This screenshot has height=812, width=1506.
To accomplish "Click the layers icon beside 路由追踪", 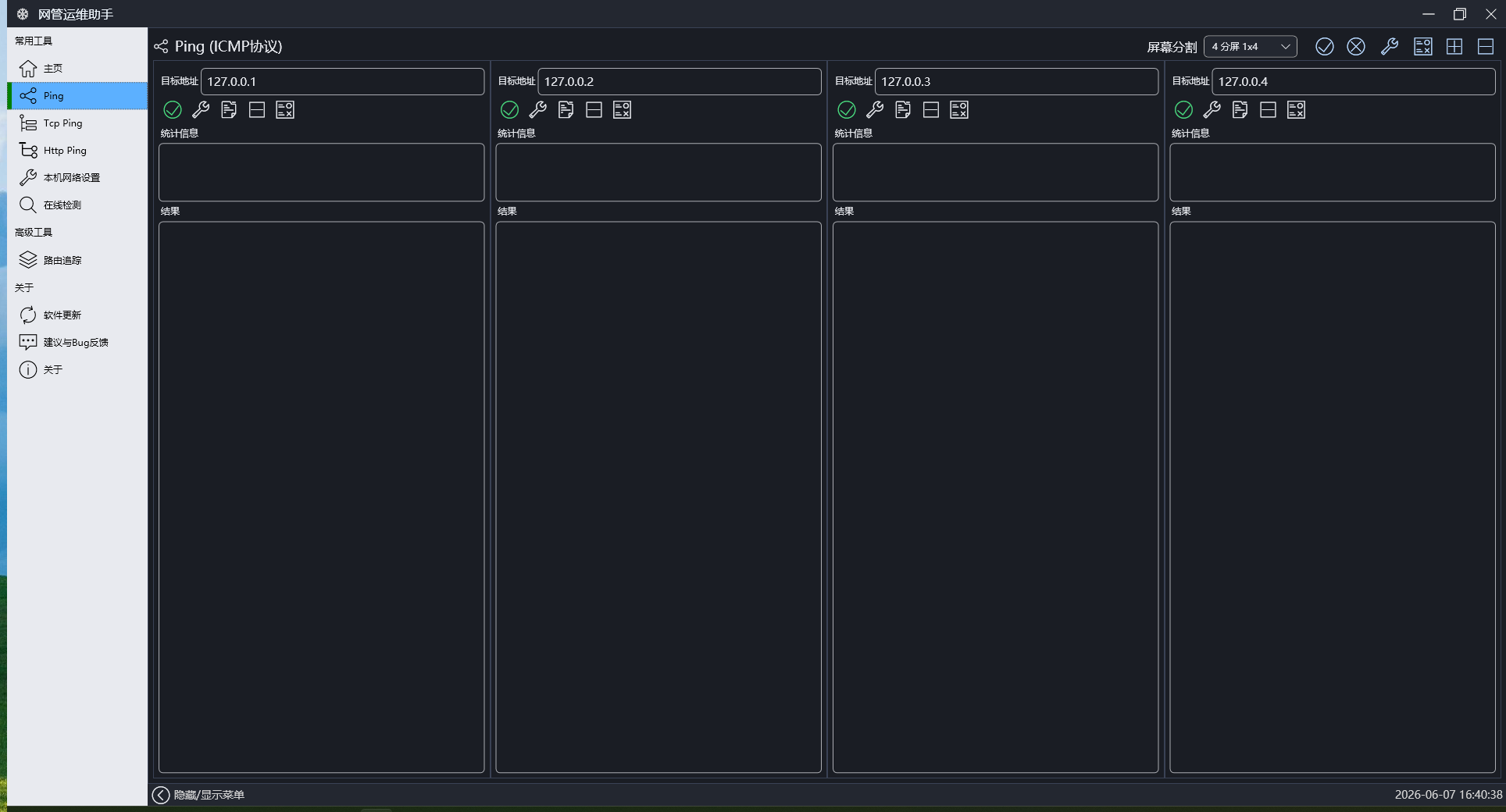I will tap(28, 260).
